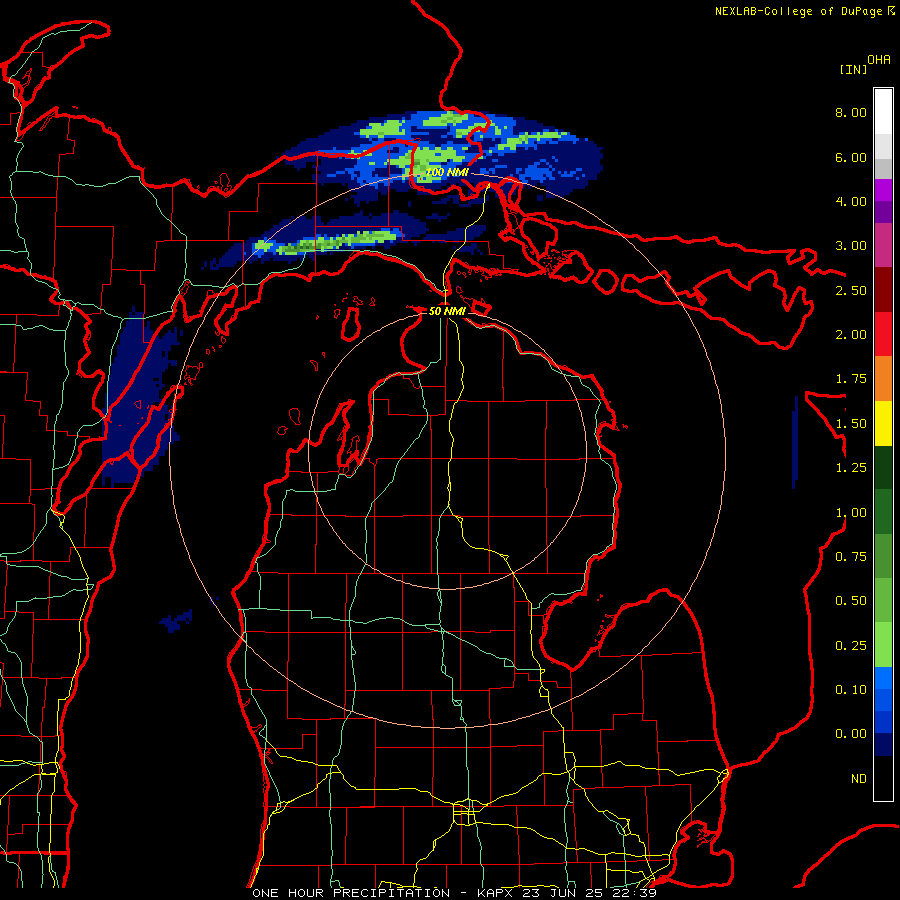
Task: Select the darkest green legend swatch beside 1.25
Action: click(x=883, y=468)
